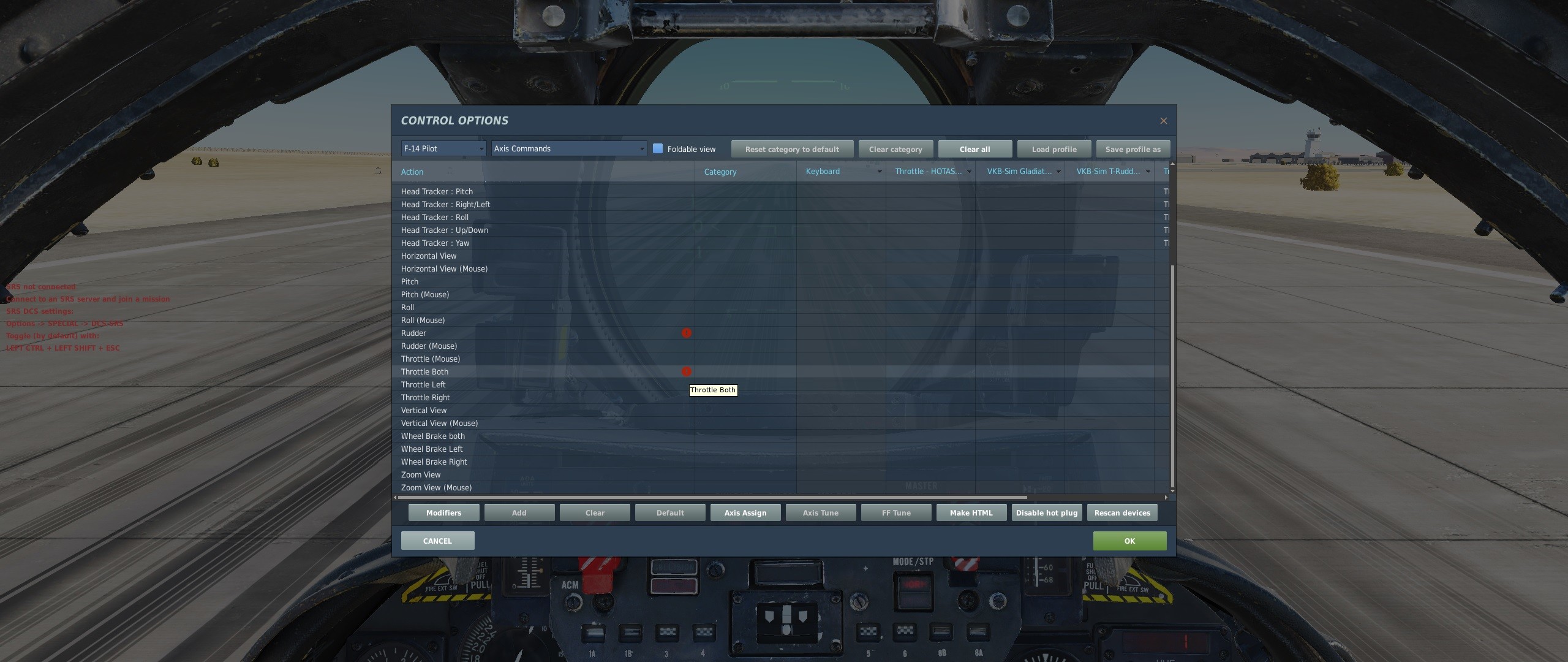Open the F-14 Pilot aircraft dropdown
Screen dimensions: 1568x662
pyautogui.click(x=443, y=148)
